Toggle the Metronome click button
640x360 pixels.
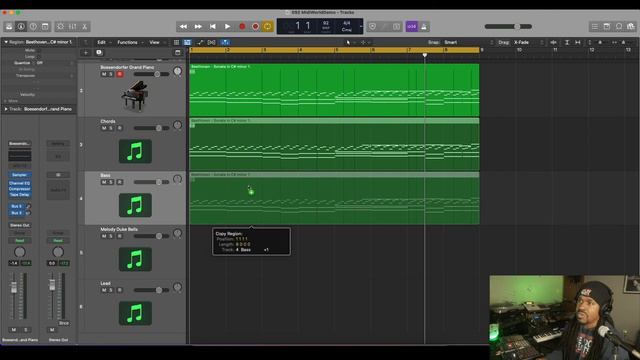pyautogui.click(x=424, y=27)
